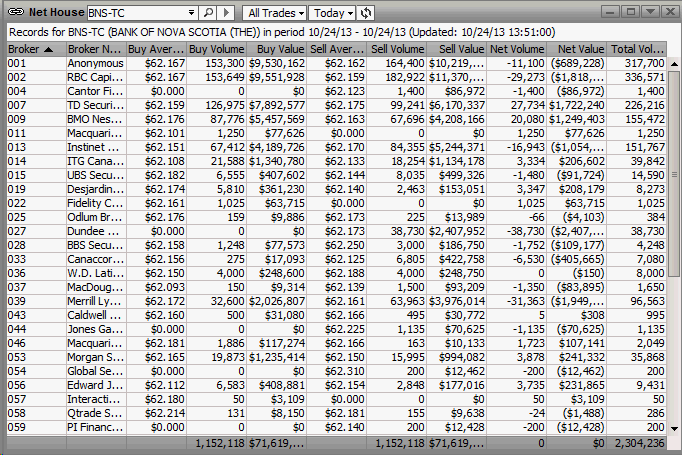Click the BNS-TC symbol input field

[x=137, y=13]
